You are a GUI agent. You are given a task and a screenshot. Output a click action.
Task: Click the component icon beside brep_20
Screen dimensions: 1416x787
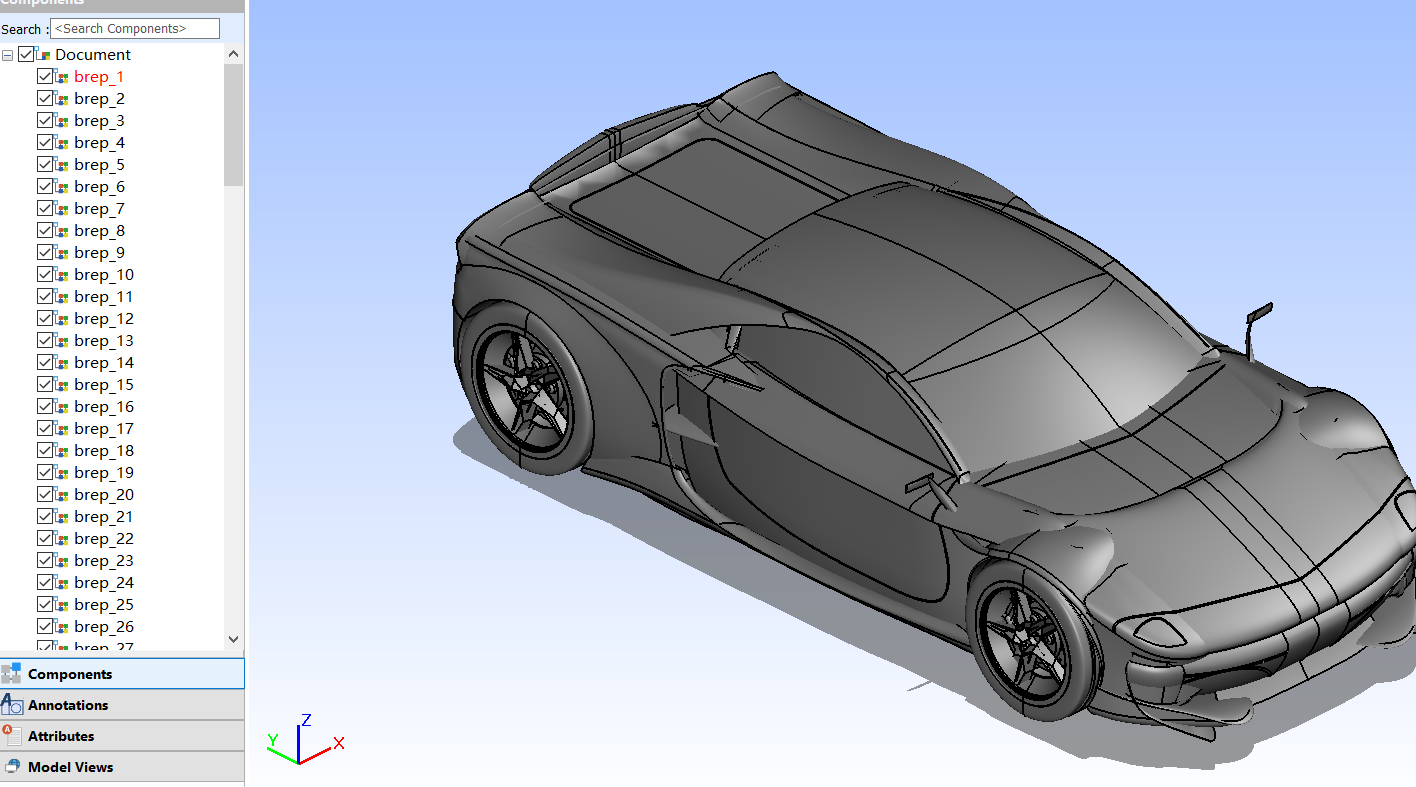pos(62,494)
